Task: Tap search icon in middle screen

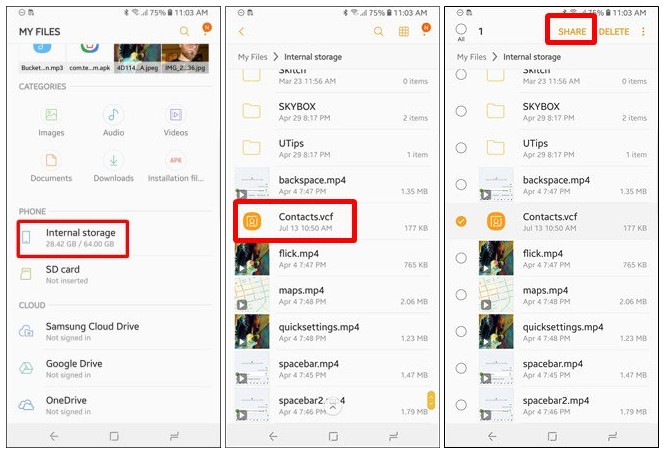Action: 379,31
